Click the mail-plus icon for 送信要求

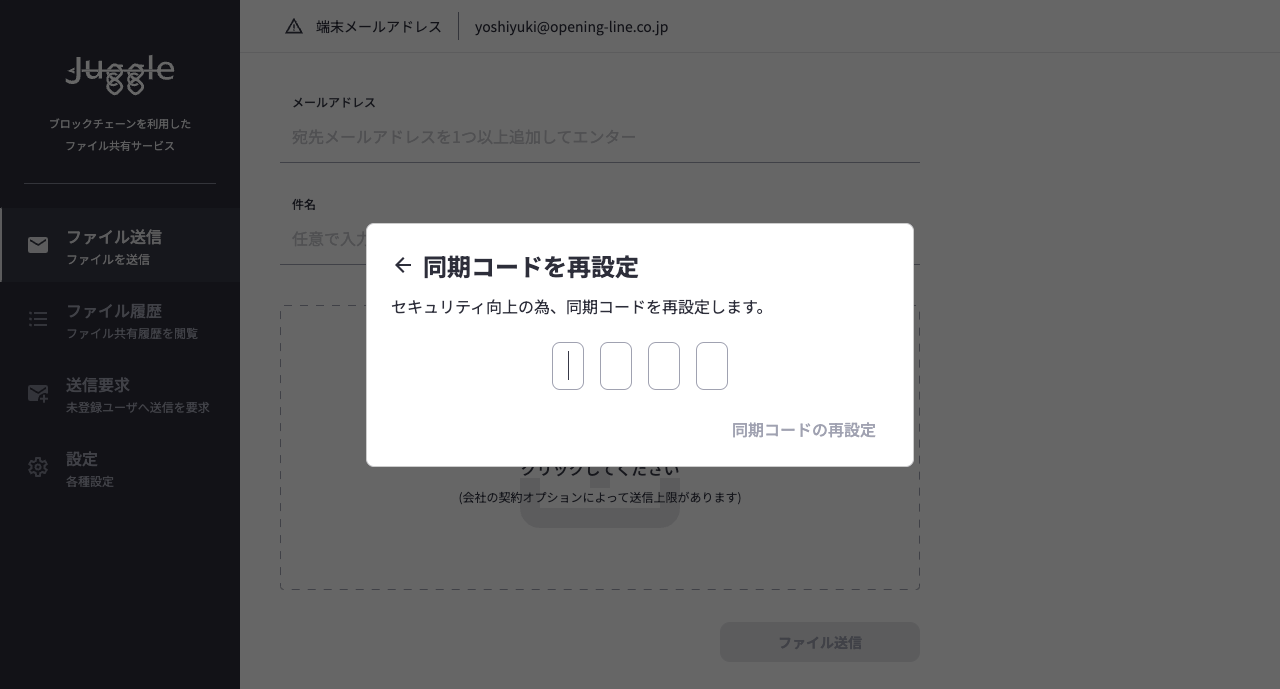pyautogui.click(x=38, y=394)
